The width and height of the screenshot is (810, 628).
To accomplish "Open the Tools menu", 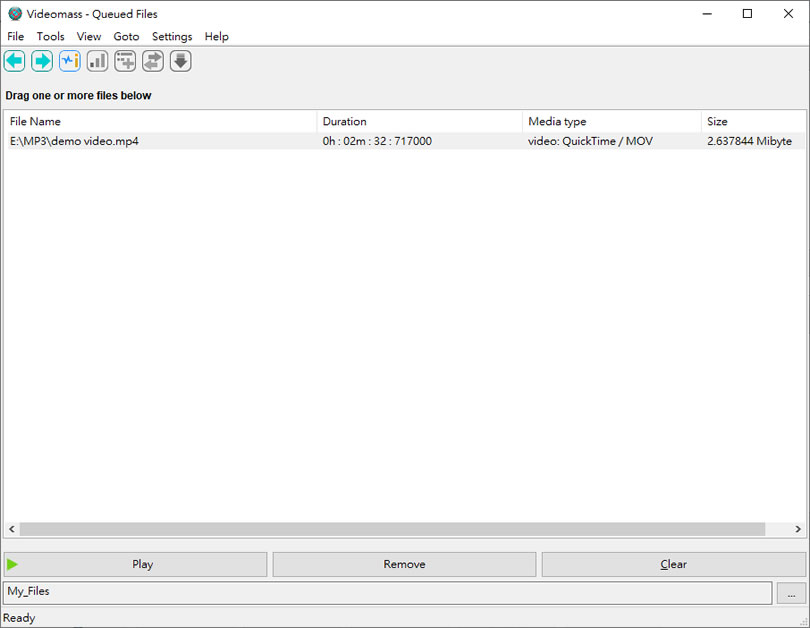I will tap(51, 36).
